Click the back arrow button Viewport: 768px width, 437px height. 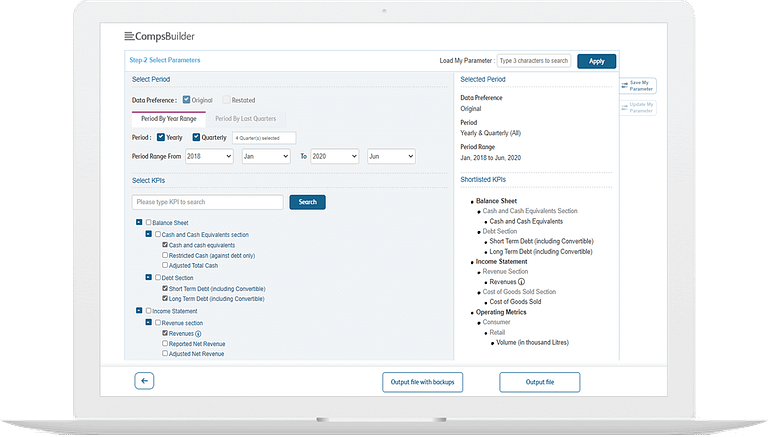[x=144, y=381]
